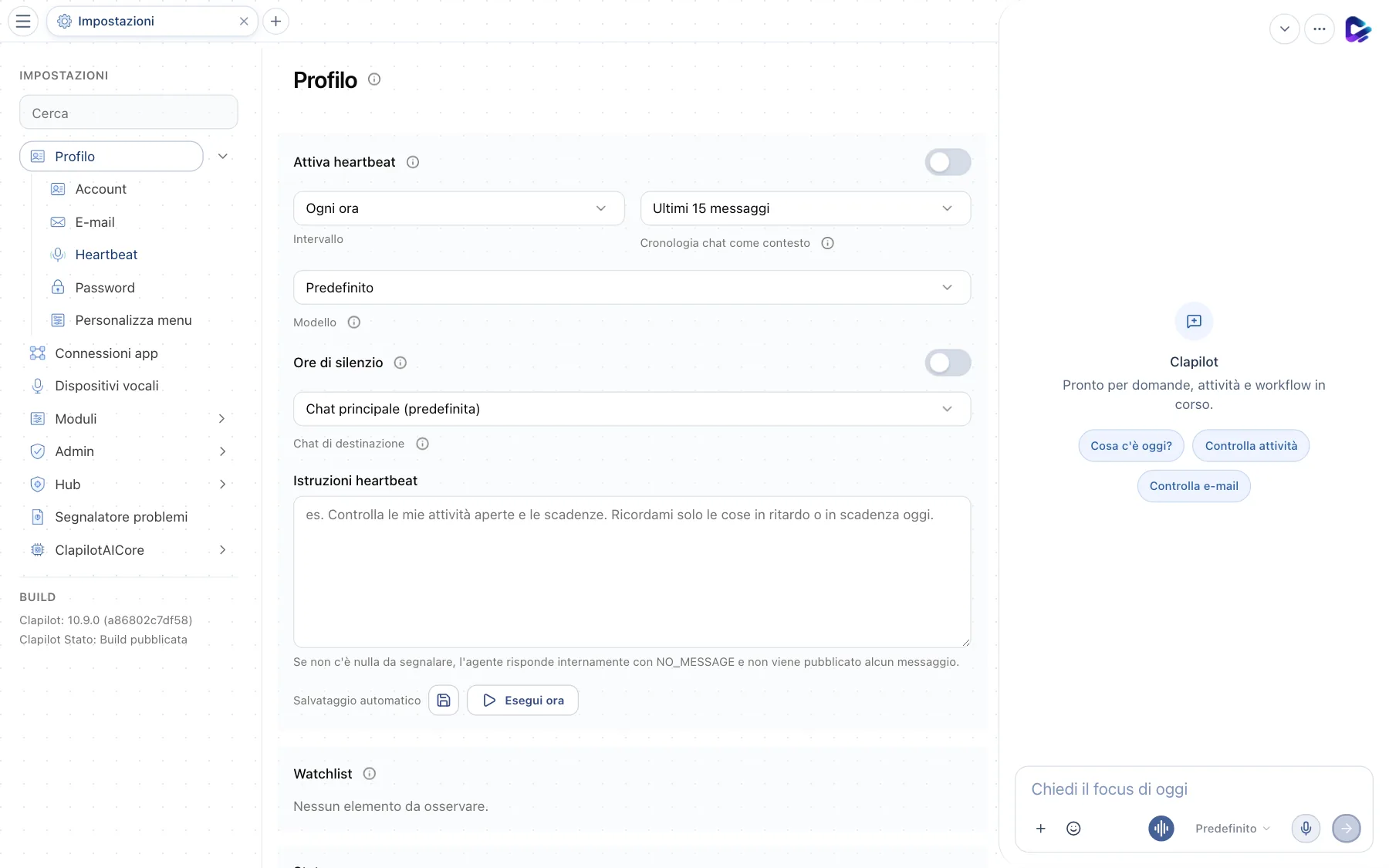Image resolution: width=1389 pixels, height=868 pixels.
Task: Click the Istruzioni heartbeat text area
Action: pos(632,572)
